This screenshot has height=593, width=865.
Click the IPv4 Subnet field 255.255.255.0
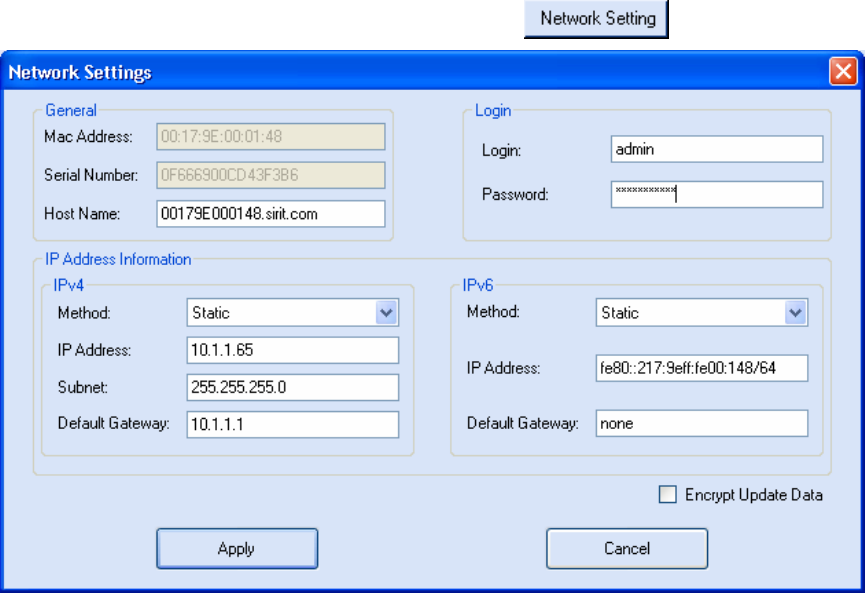click(x=292, y=387)
